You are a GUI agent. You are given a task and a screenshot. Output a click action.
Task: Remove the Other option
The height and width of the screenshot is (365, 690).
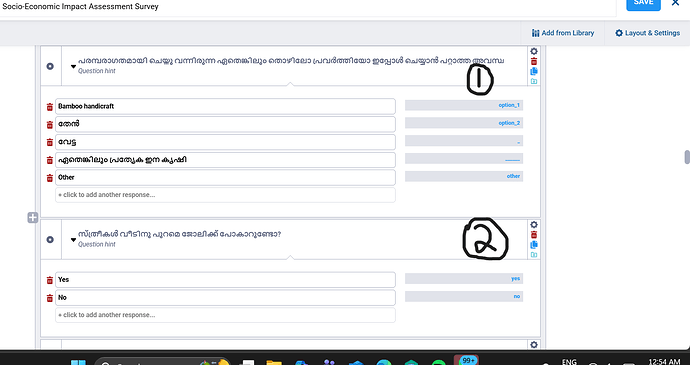pyautogui.click(x=50, y=178)
